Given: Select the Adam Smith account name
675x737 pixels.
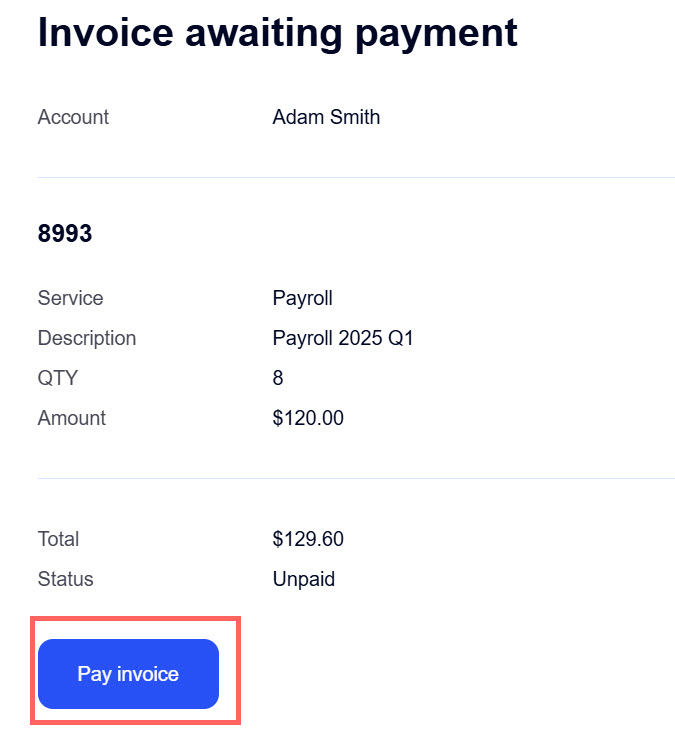Looking at the screenshot, I should click(x=326, y=117).
